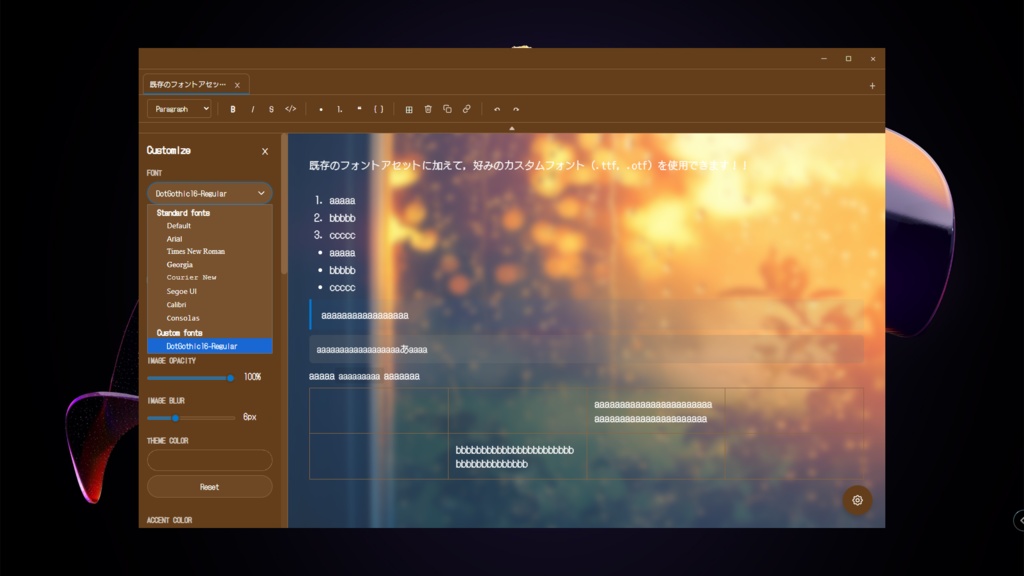Click the paragraph 'aaaaa aaaaaaaa aaaaaaa'

(x=364, y=376)
